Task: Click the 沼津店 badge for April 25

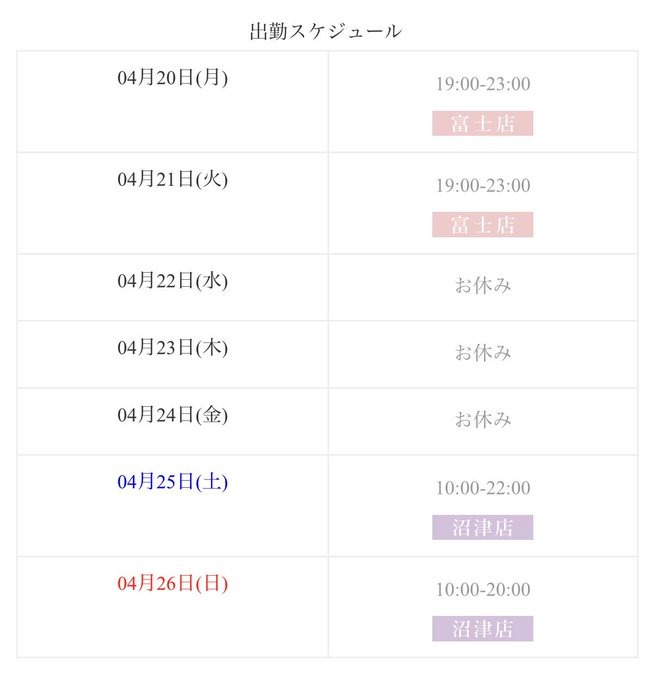Action: click(x=482, y=528)
